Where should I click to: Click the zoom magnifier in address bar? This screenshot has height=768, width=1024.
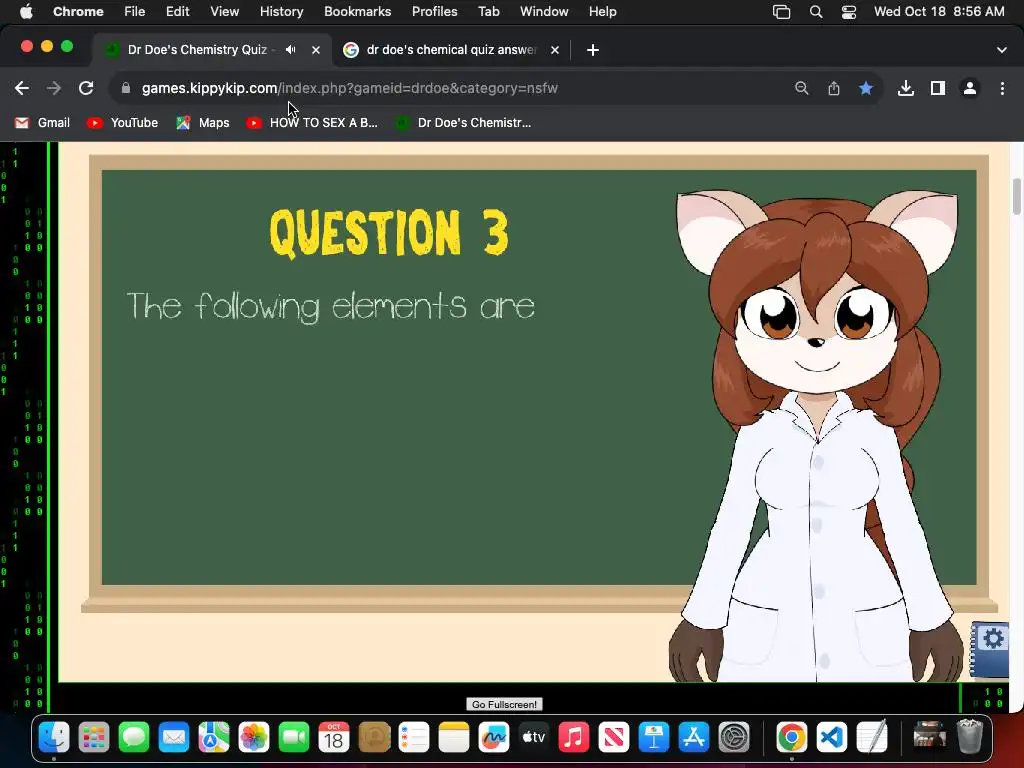(x=801, y=88)
